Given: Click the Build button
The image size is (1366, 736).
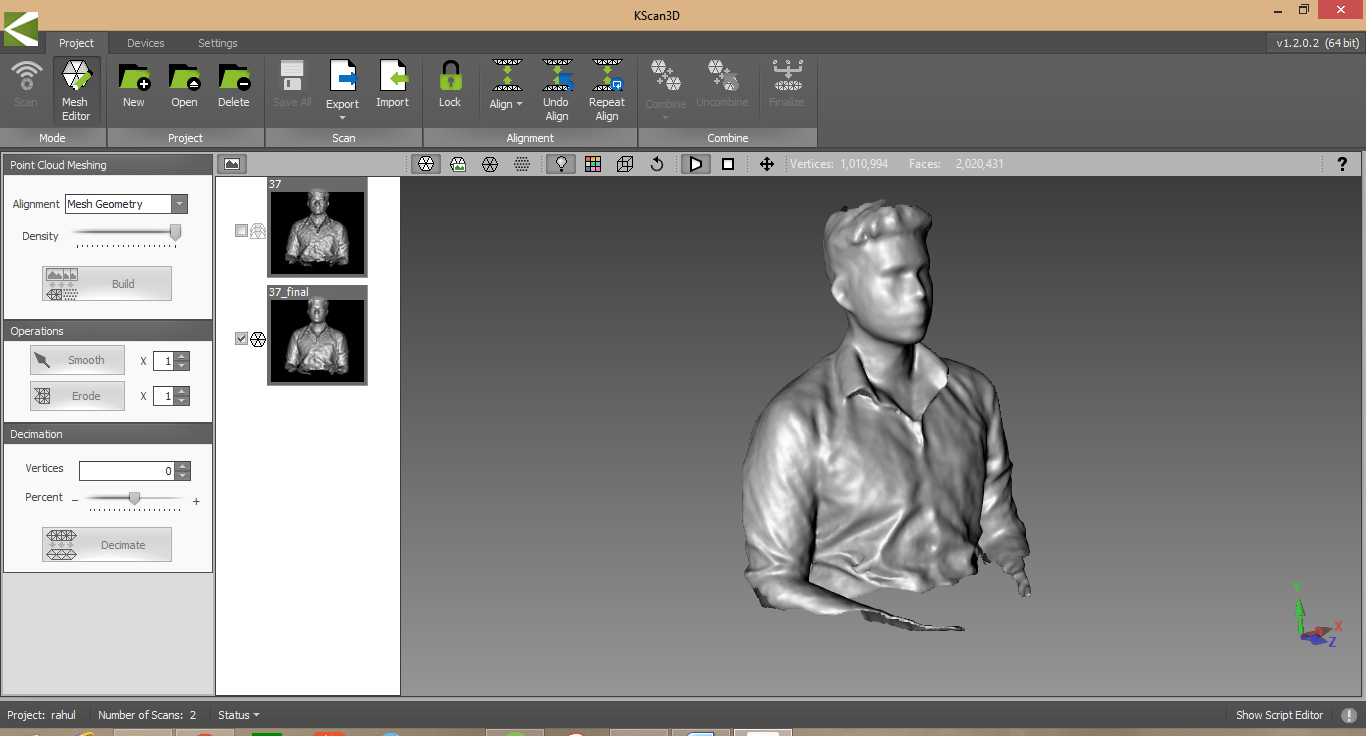Looking at the screenshot, I should (107, 284).
